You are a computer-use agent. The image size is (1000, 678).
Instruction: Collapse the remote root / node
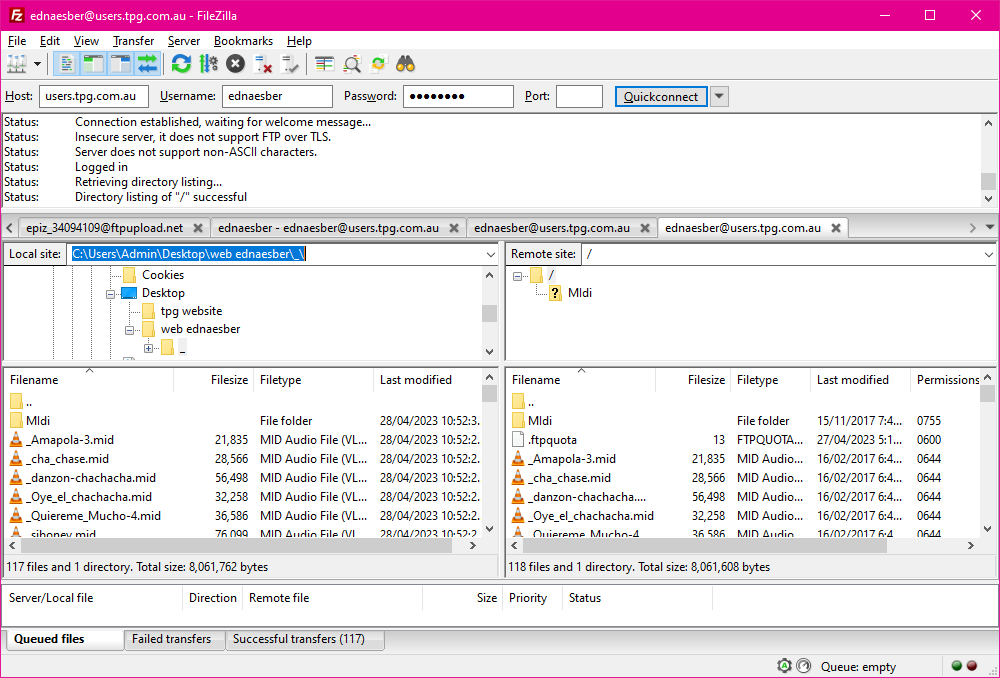point(517,276)
